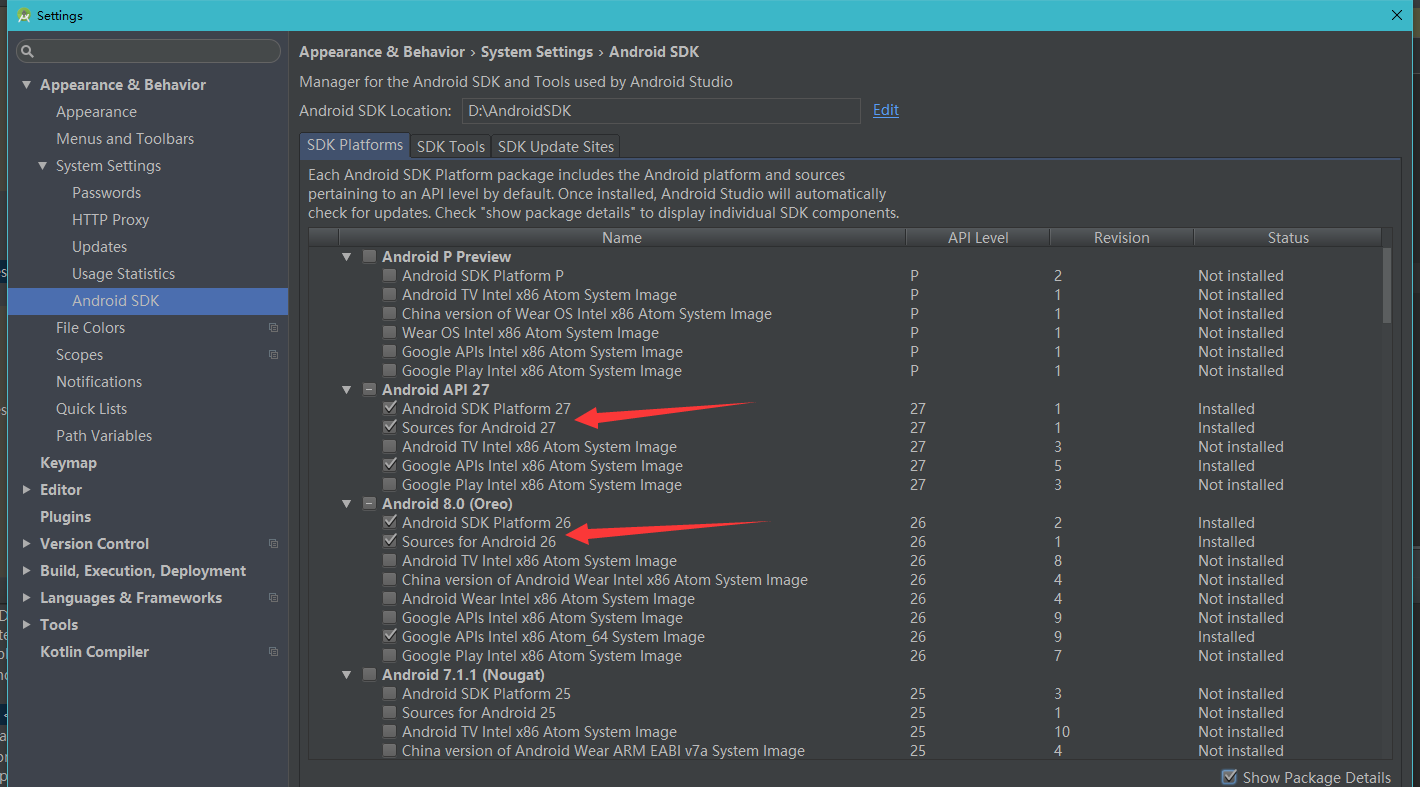
Task: Collapse the Android API 27 group
Action: click(347, 390)
